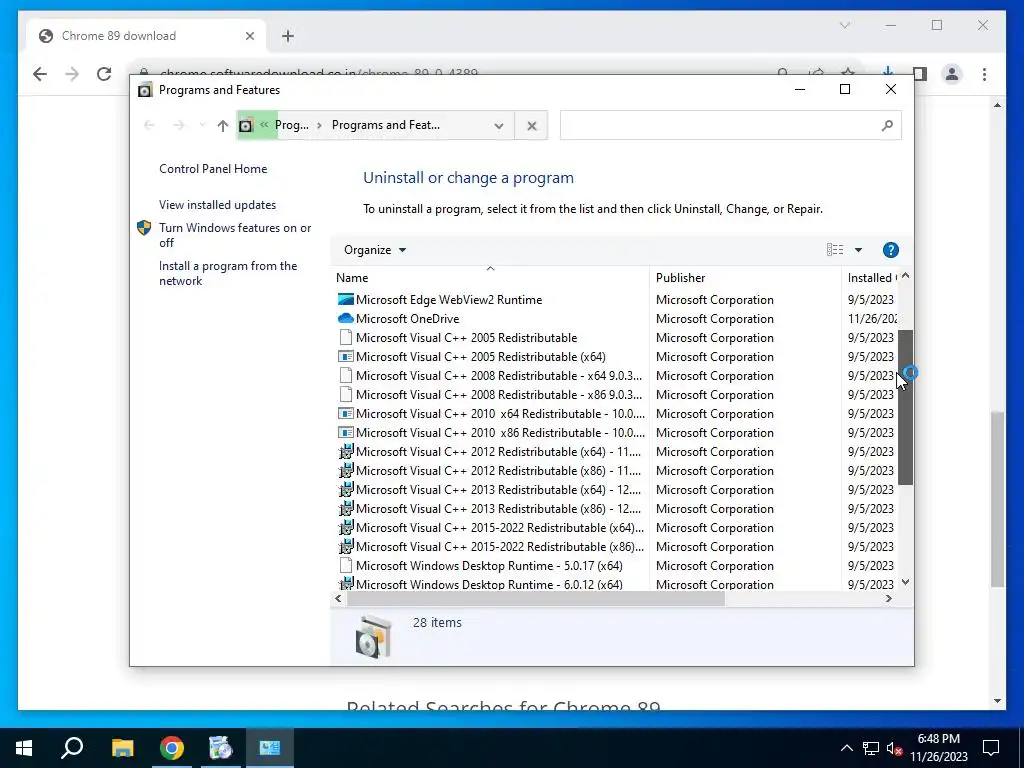Stop loading with the address bar X button
This screenshot has width=1024, height=768.
click(532, 125)
